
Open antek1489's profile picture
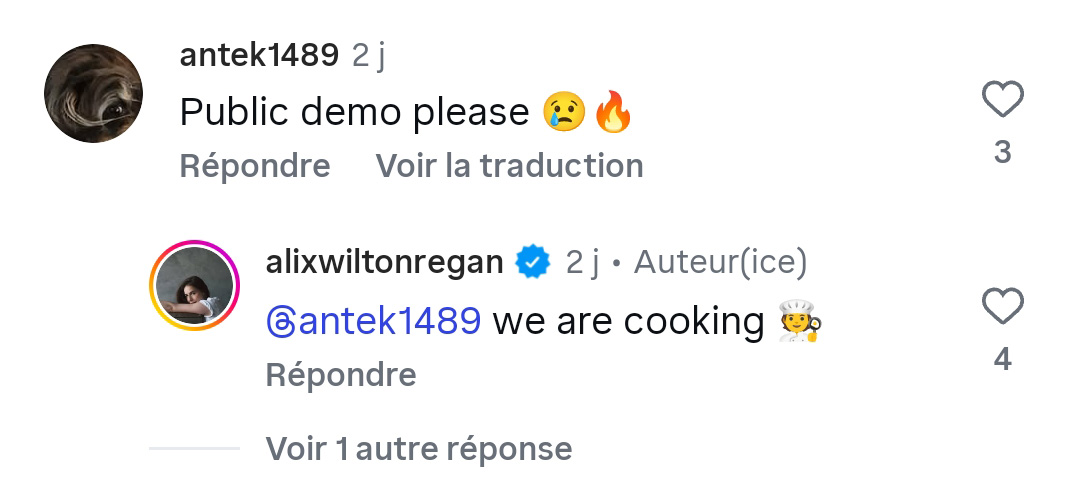click(93, 93)
